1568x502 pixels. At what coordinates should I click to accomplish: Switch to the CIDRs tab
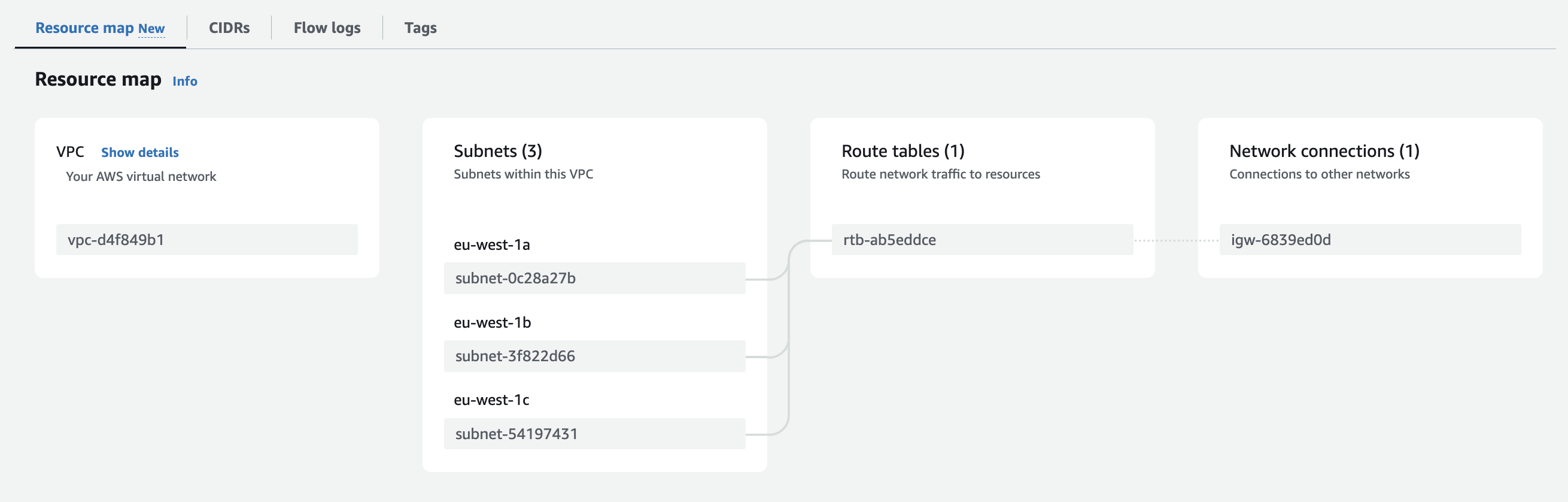pos(229,28)
